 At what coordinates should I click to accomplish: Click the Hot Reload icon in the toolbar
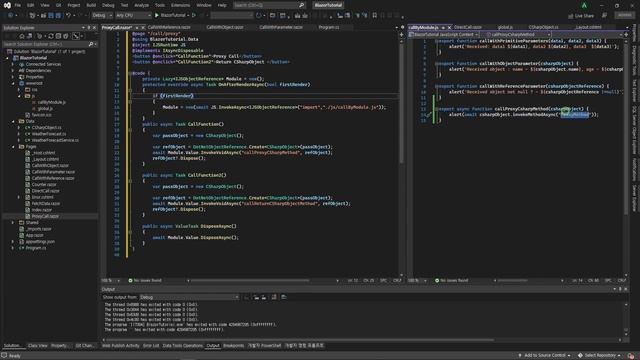(x=258, y=16)
